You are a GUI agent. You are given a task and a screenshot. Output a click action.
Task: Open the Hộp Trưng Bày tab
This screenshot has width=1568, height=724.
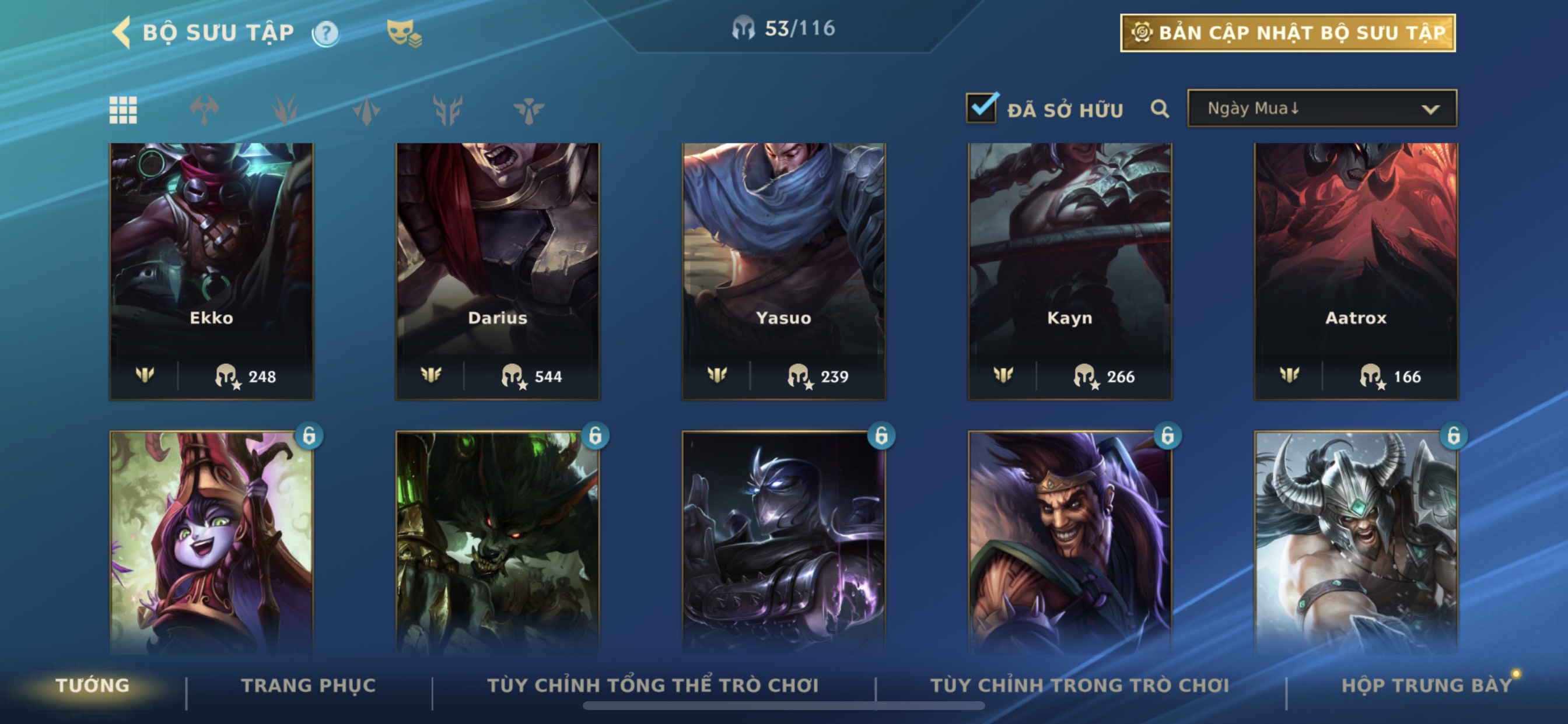tap(1426, 685)
